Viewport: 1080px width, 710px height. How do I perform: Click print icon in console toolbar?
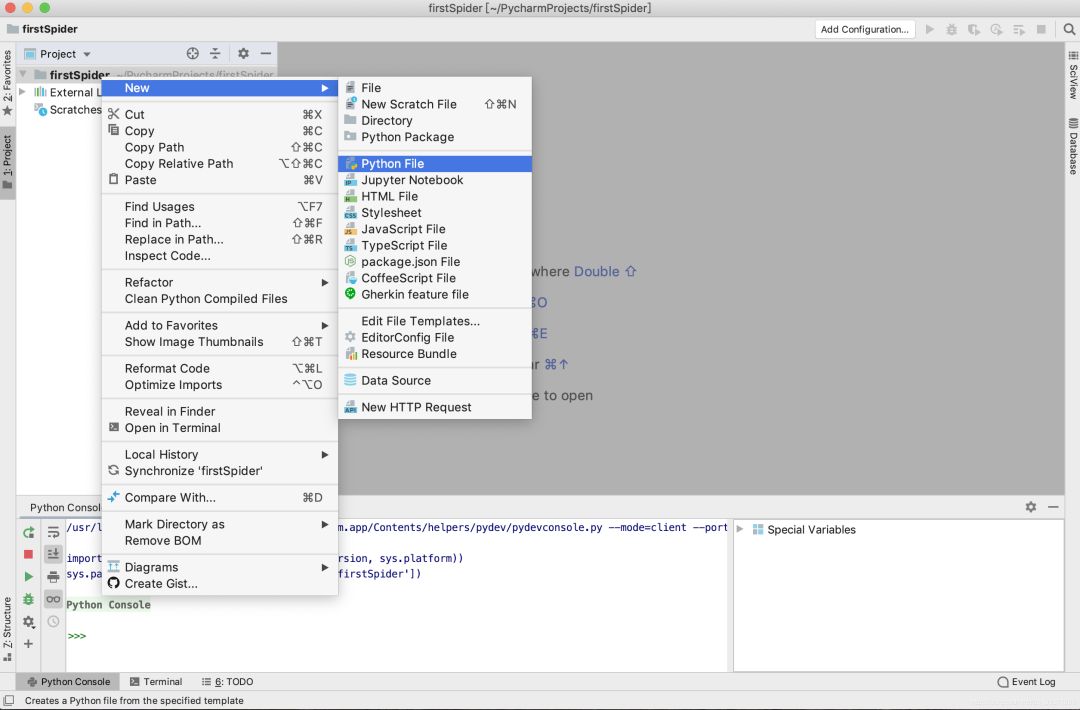click(53, 576)
